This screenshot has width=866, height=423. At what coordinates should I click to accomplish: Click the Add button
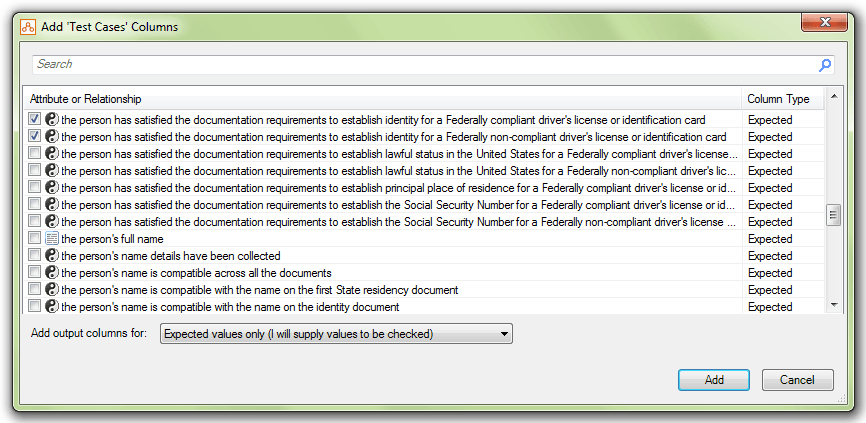coord(714,380)
